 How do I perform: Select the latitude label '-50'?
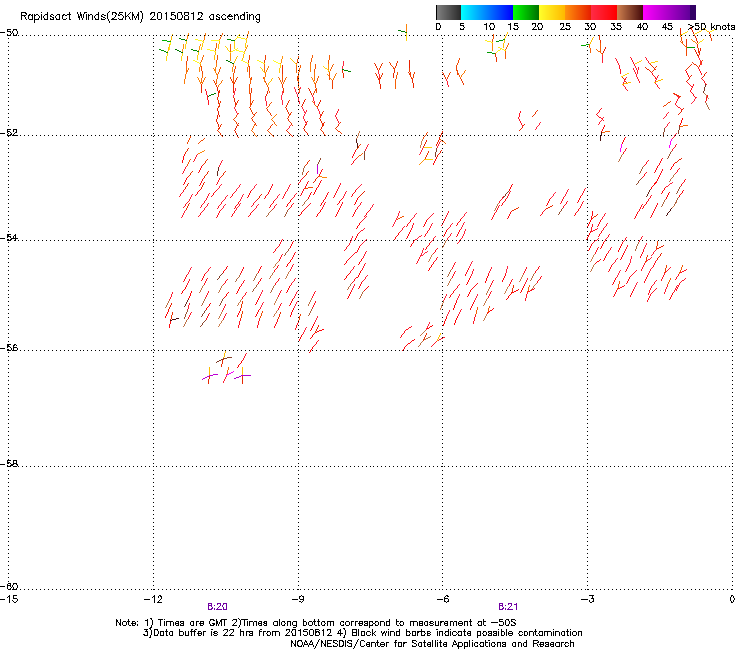(9, 33)
